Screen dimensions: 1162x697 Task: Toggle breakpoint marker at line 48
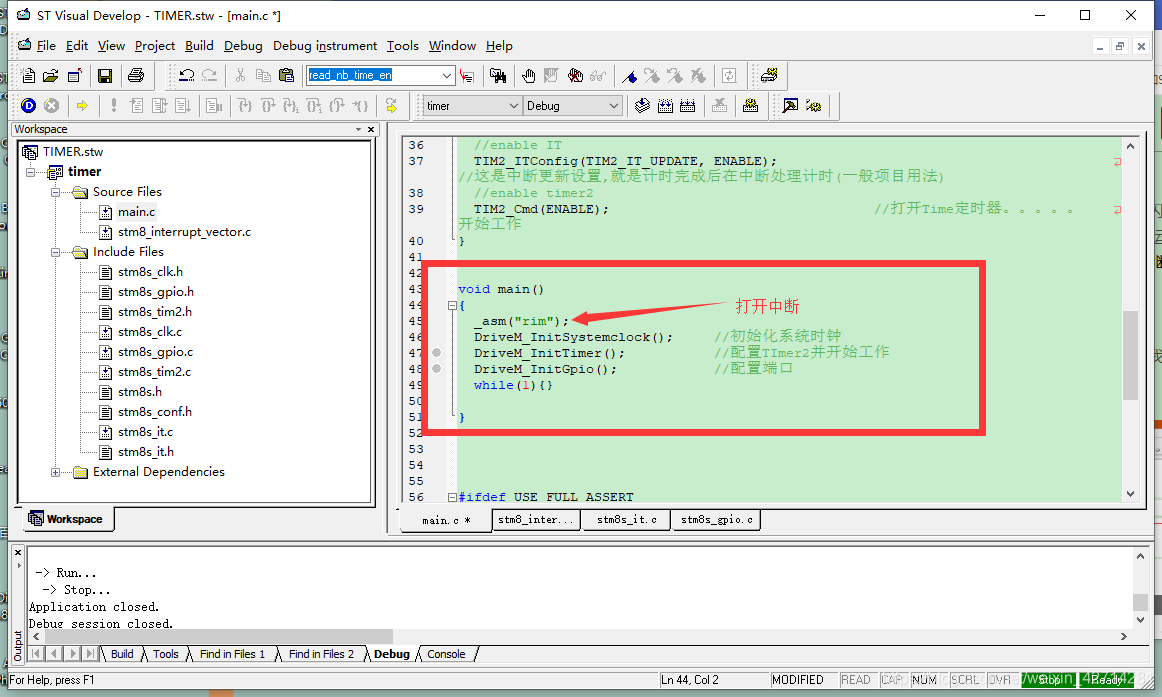click(436, 369)
